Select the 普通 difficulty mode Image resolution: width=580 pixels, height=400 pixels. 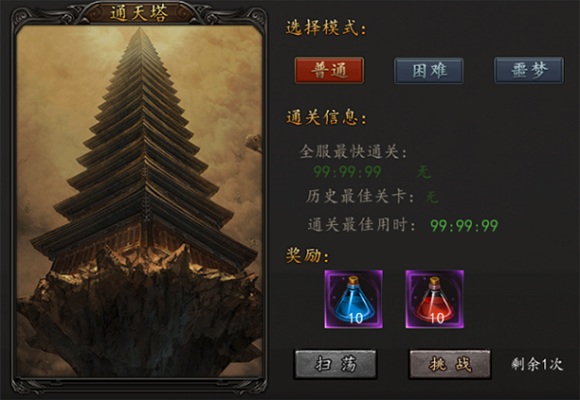point(329,70)
